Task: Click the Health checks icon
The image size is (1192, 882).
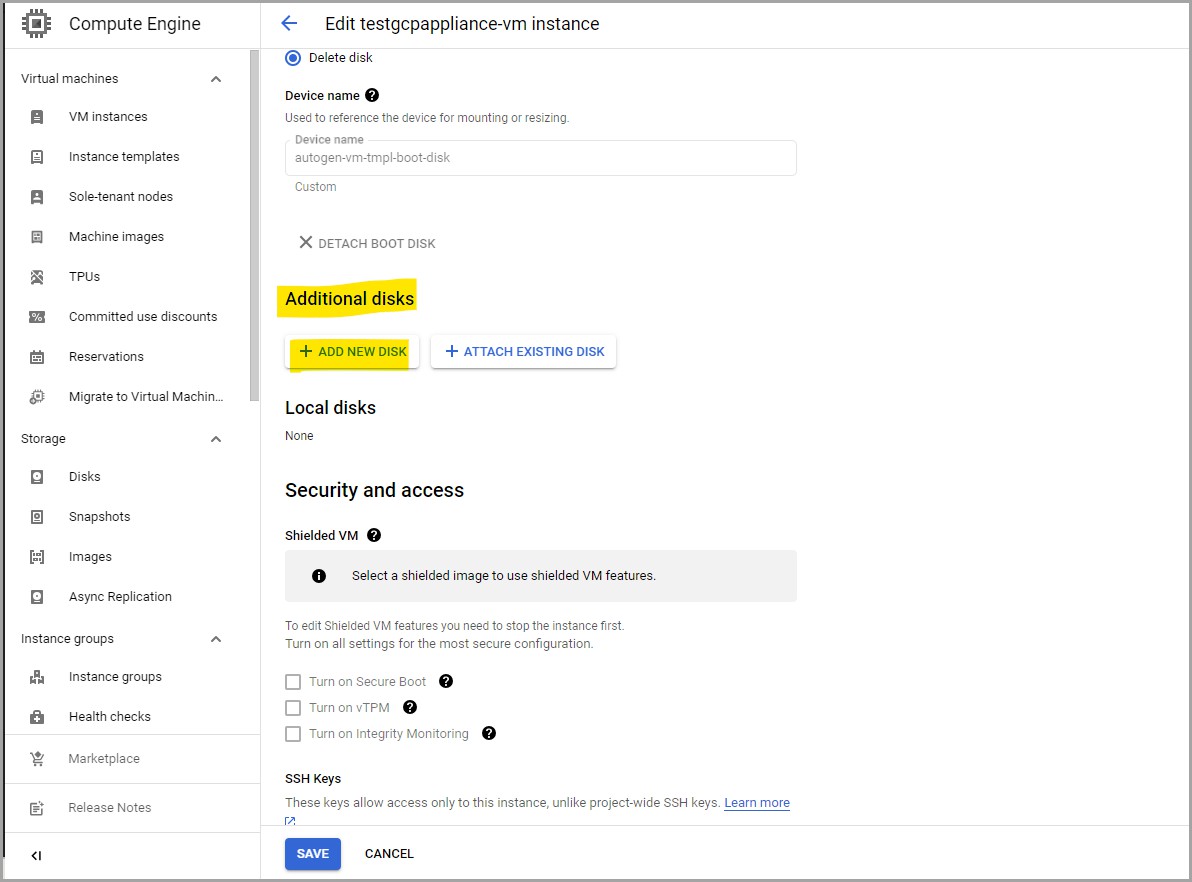Action: (x=36, y=717)
